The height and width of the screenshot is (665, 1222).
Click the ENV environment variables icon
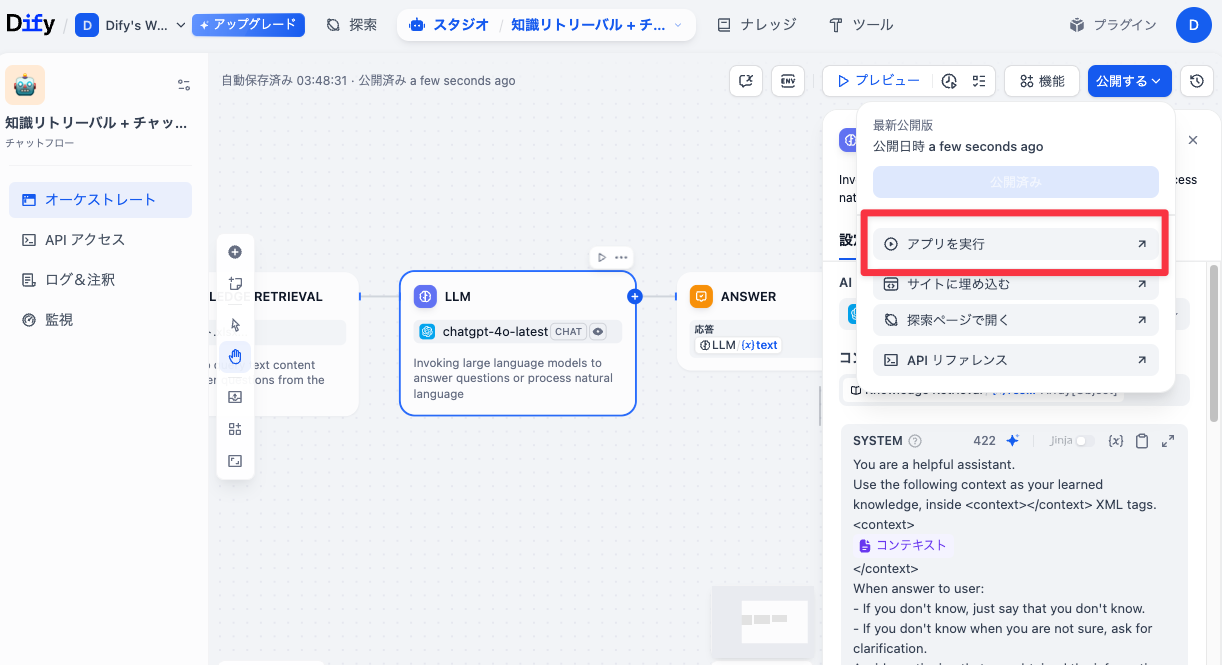[x=788, y=81]
